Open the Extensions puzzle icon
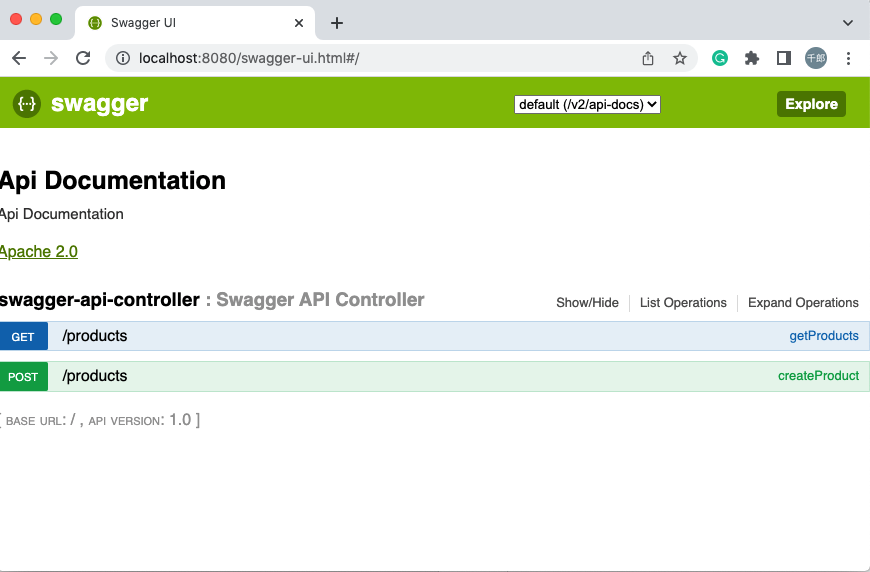The image size is (870, 572). point(752,58)
